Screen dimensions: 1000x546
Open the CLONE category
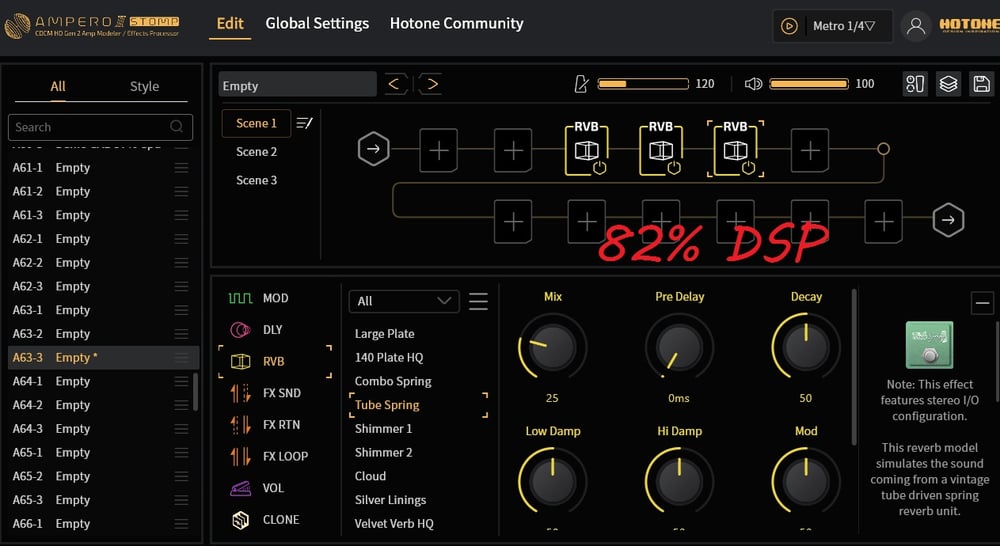[x=265, y=520]
